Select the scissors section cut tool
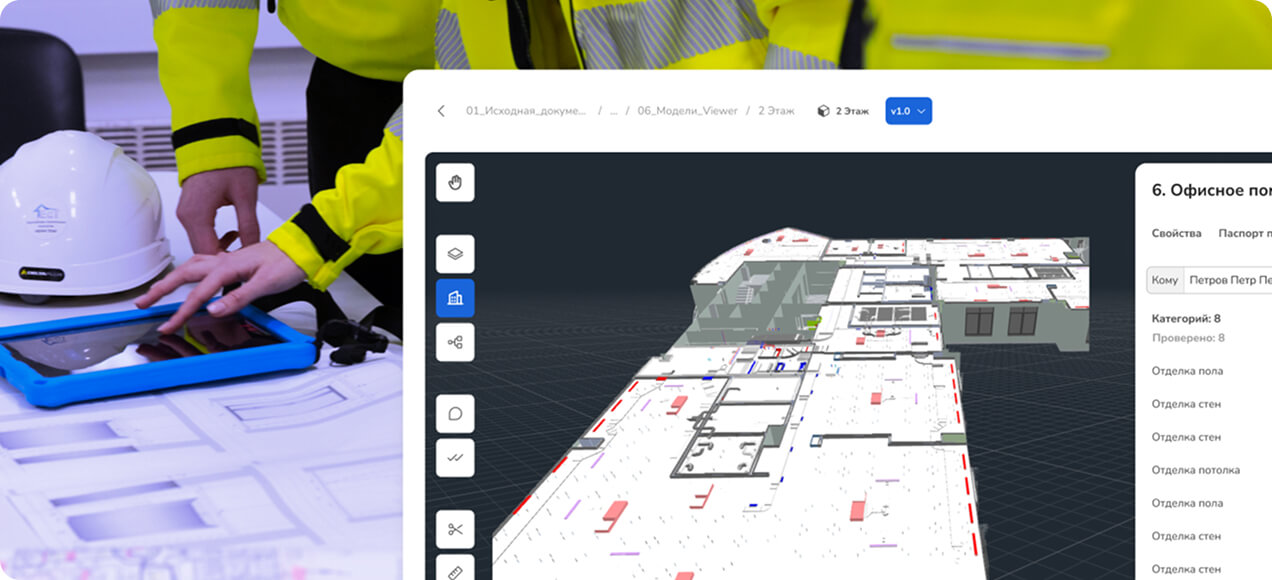This screenshot has height=580, width=1272. [455, 530]
